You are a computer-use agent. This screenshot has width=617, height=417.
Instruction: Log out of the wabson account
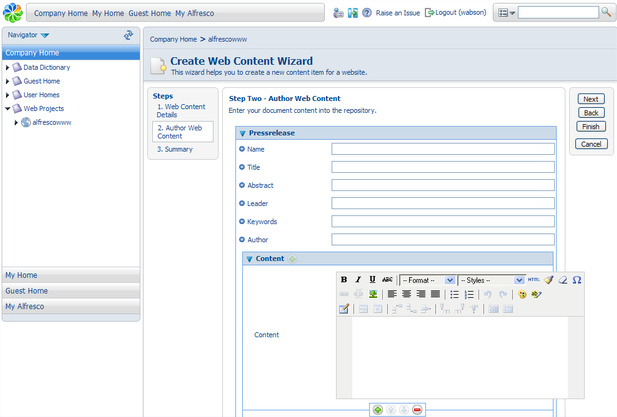456,13
